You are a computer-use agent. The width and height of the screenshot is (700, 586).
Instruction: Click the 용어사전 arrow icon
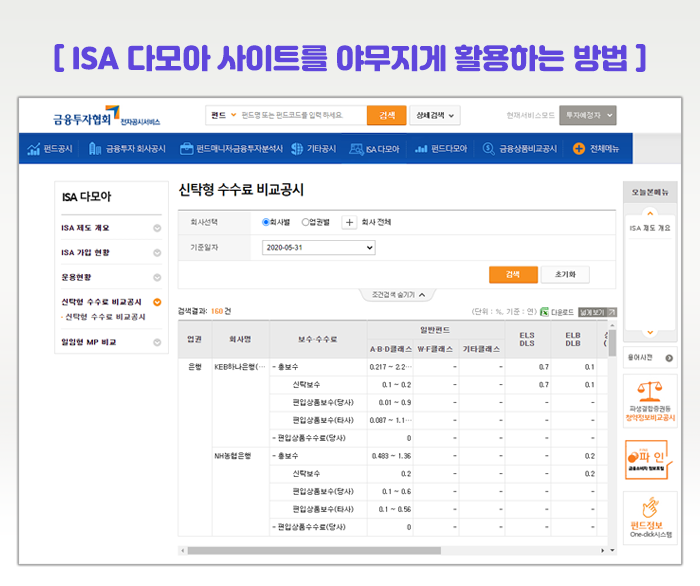click(x=669, y=357)
